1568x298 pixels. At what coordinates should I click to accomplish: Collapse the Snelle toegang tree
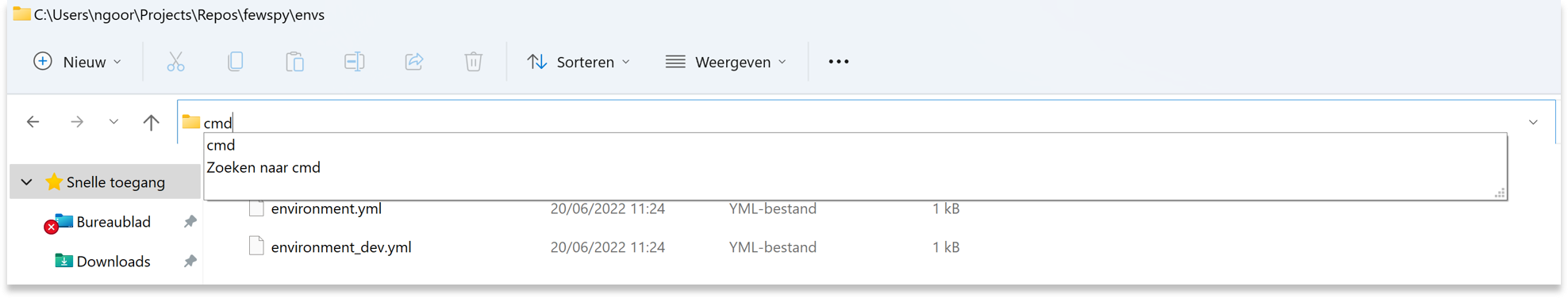(26, 182)
